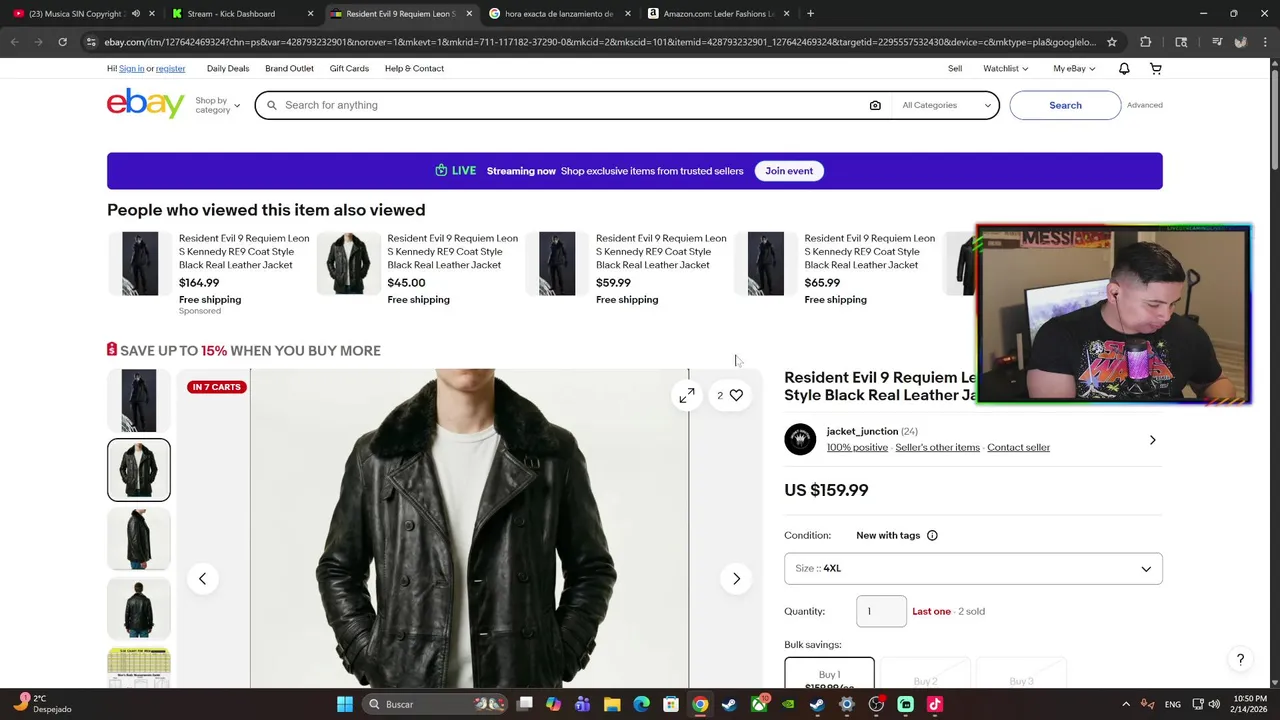
Task: Click the Condition info icon
Action: [932, 536]
